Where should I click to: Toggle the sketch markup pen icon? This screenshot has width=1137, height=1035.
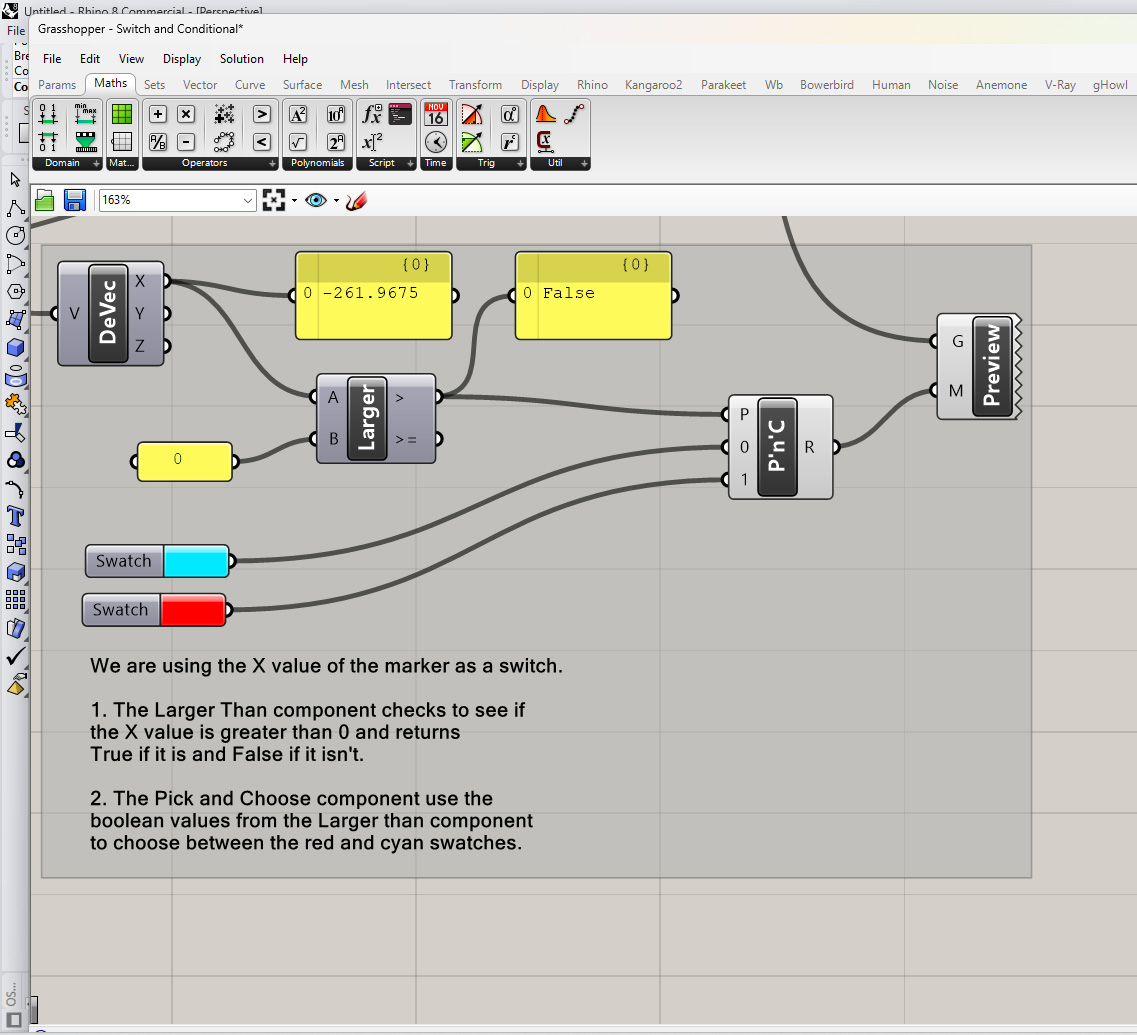pos(356,200)
